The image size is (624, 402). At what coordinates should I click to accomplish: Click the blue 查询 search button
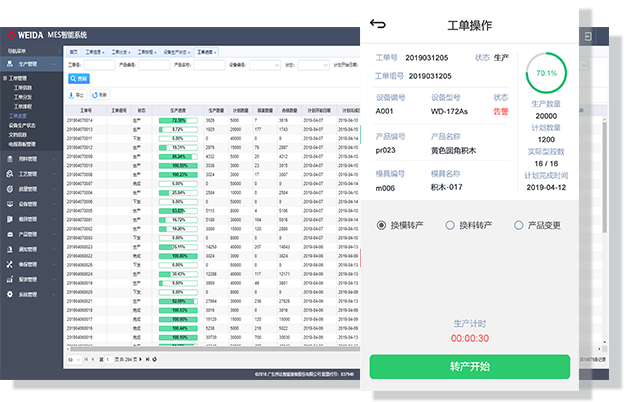79,79
